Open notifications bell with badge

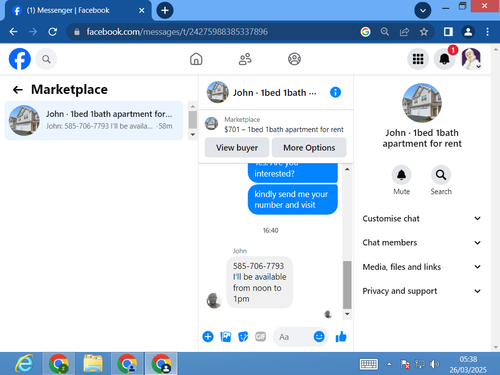point(444,59)
